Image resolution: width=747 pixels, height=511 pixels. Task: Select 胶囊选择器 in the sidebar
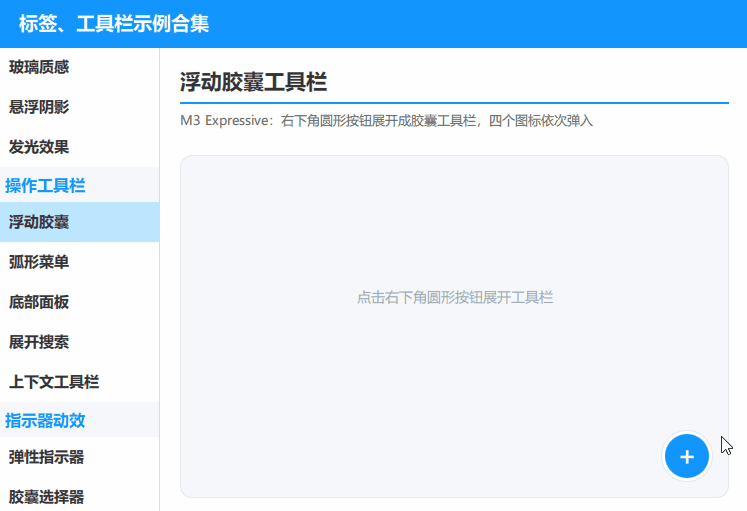[x=80, y=495]
